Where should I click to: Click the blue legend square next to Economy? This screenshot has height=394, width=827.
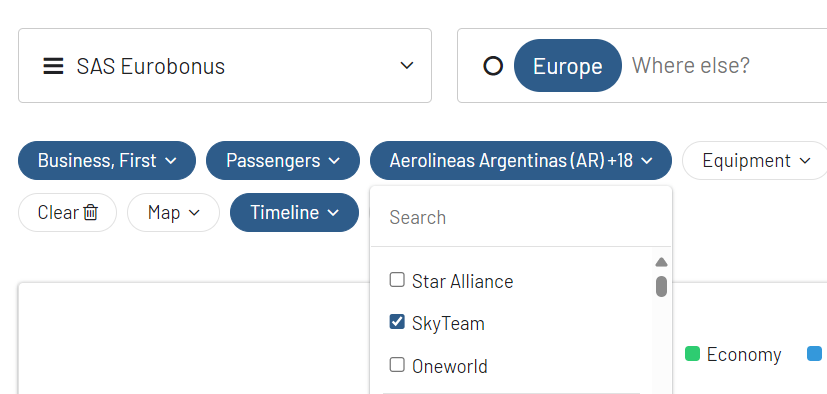[x=815, y=354]
